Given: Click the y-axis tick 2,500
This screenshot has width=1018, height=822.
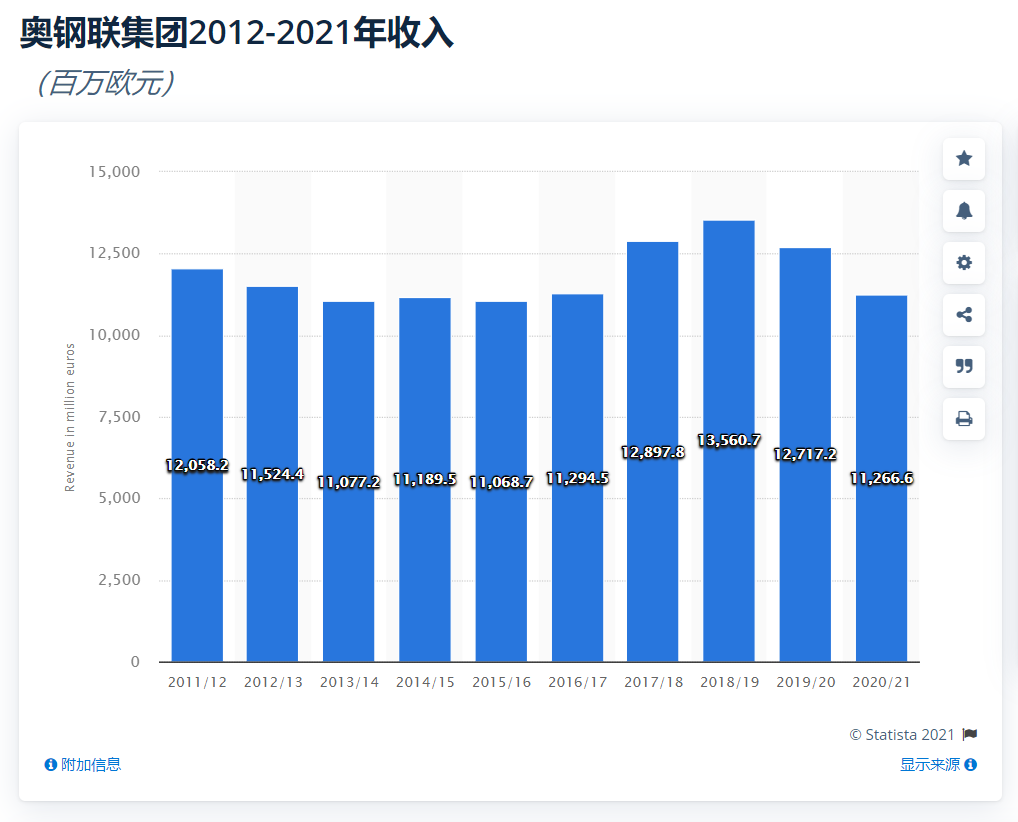Looking at the screenshot, I should tap(119, 580).
